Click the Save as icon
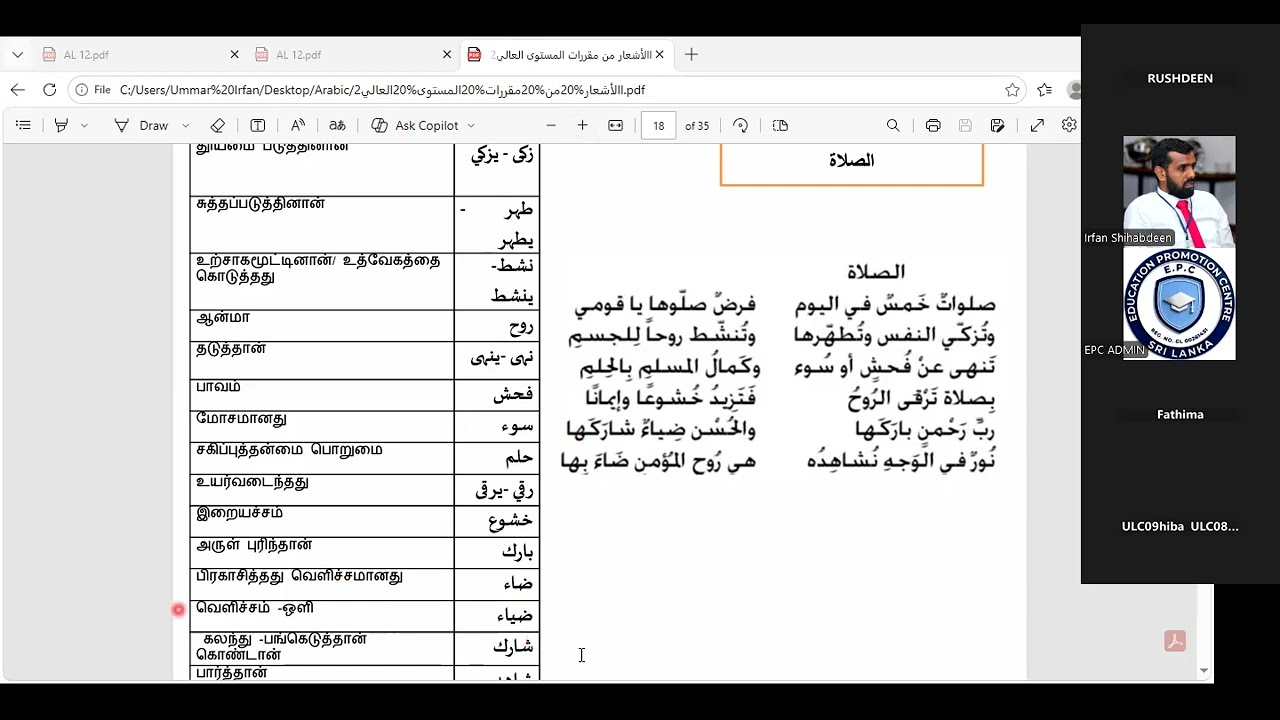This screenshot has width=1280, height=720. (997, 125)
